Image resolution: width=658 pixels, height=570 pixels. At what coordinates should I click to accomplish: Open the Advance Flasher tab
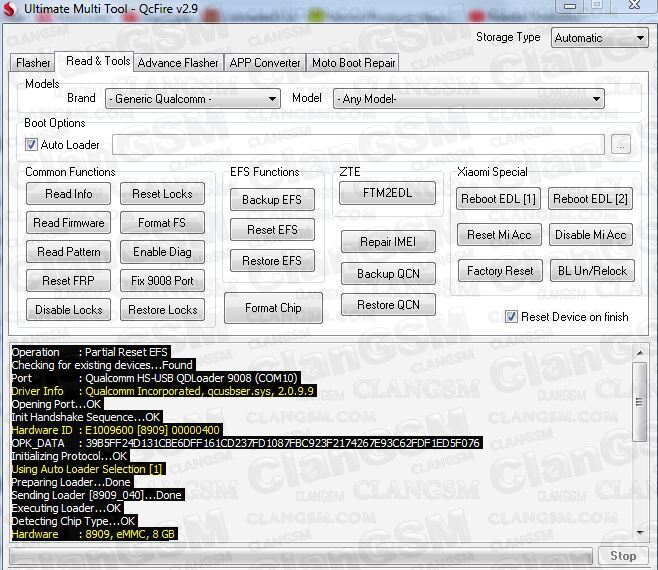click(x=178, y=63)
